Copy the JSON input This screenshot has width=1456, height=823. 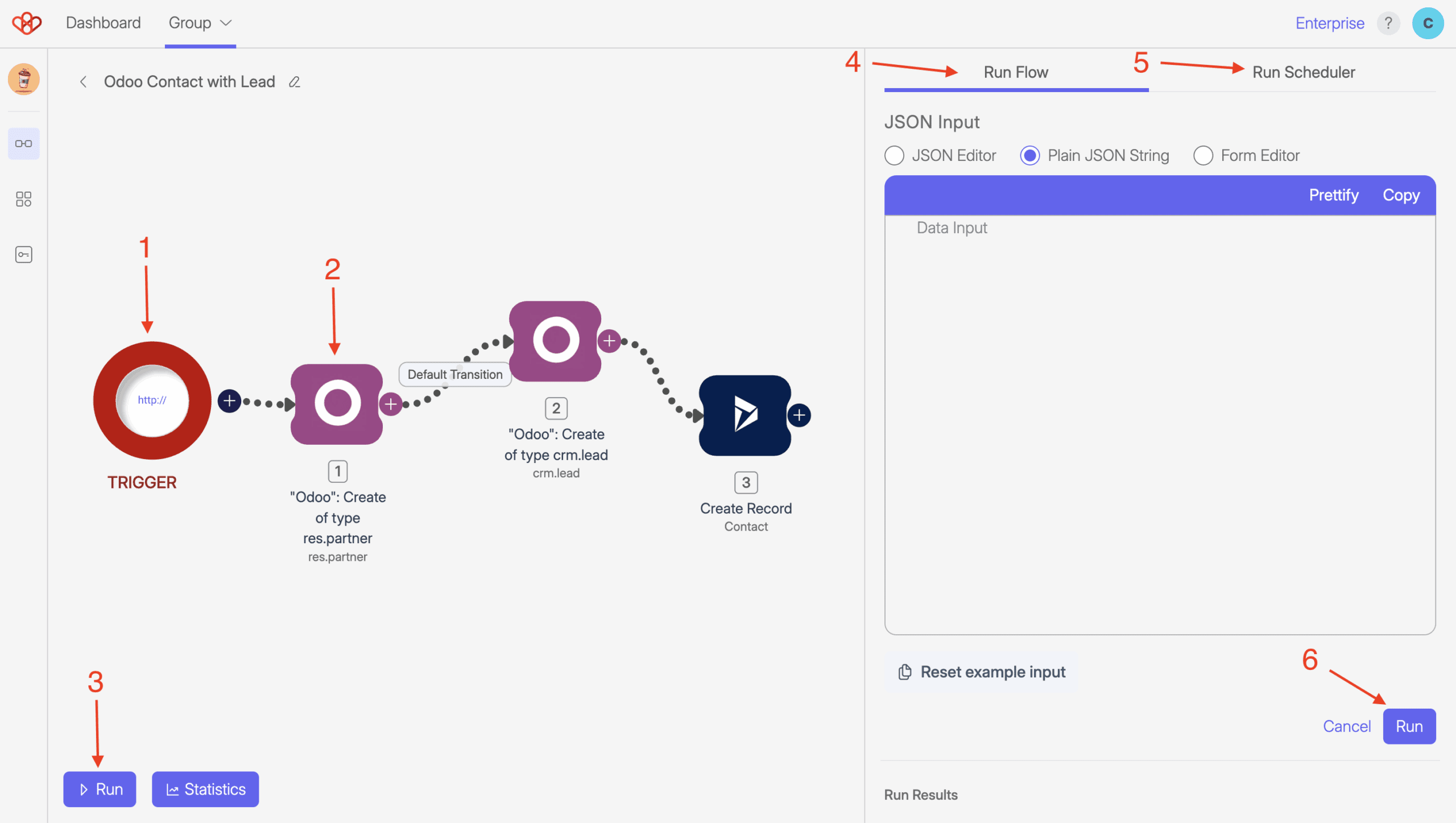(x=1401, y=195)
